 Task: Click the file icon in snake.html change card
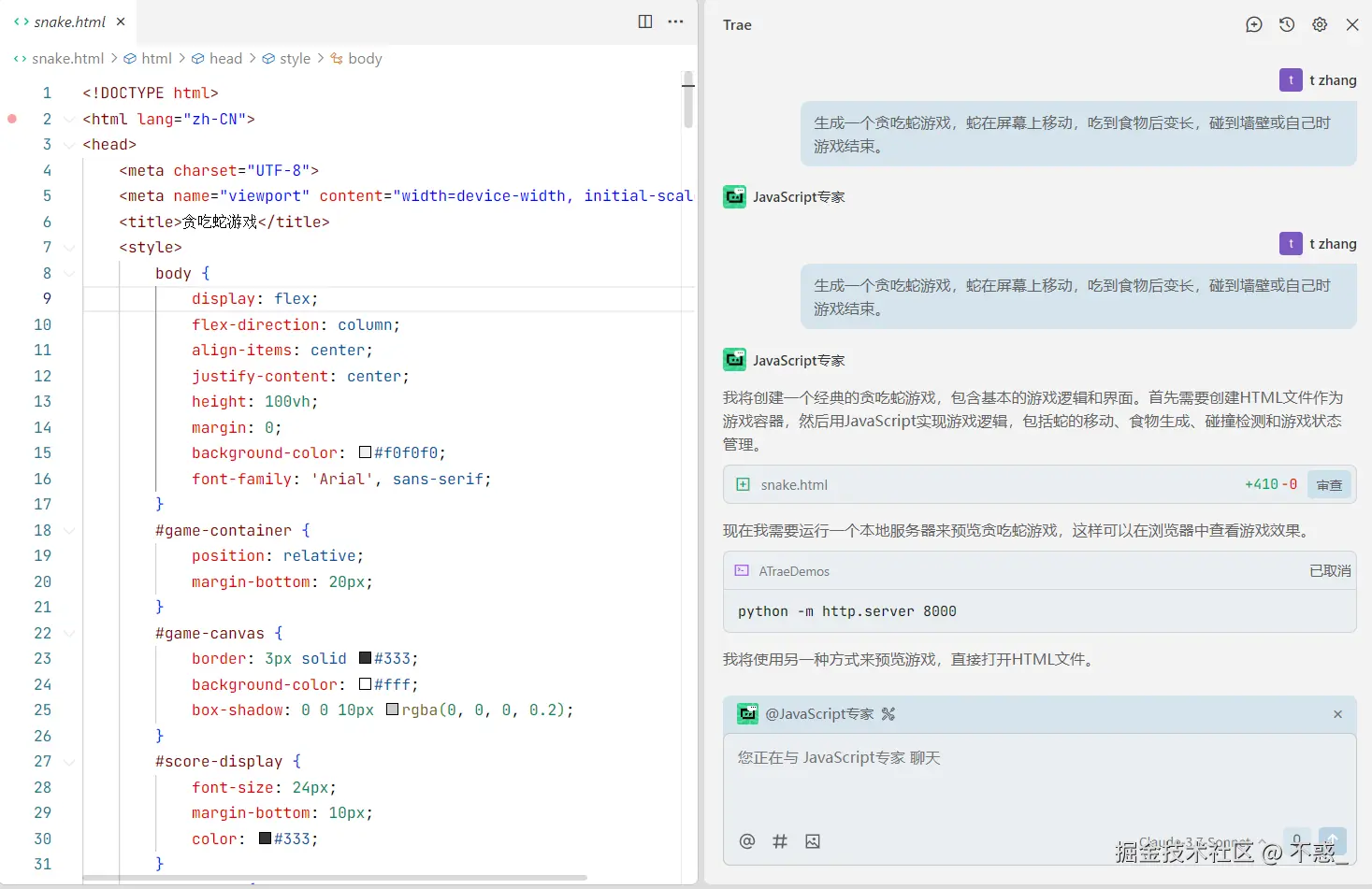coord(743,484)
